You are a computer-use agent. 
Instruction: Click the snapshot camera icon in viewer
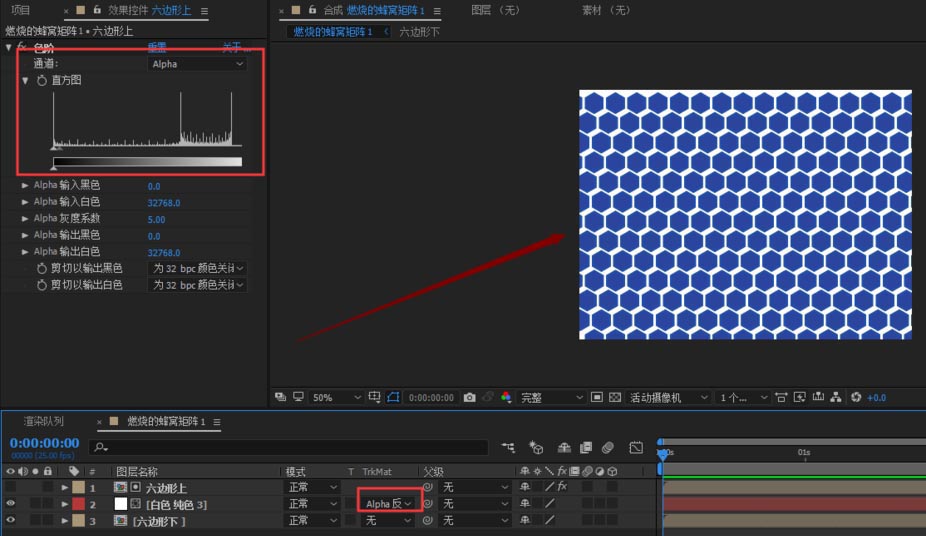[x=469, y=397]
